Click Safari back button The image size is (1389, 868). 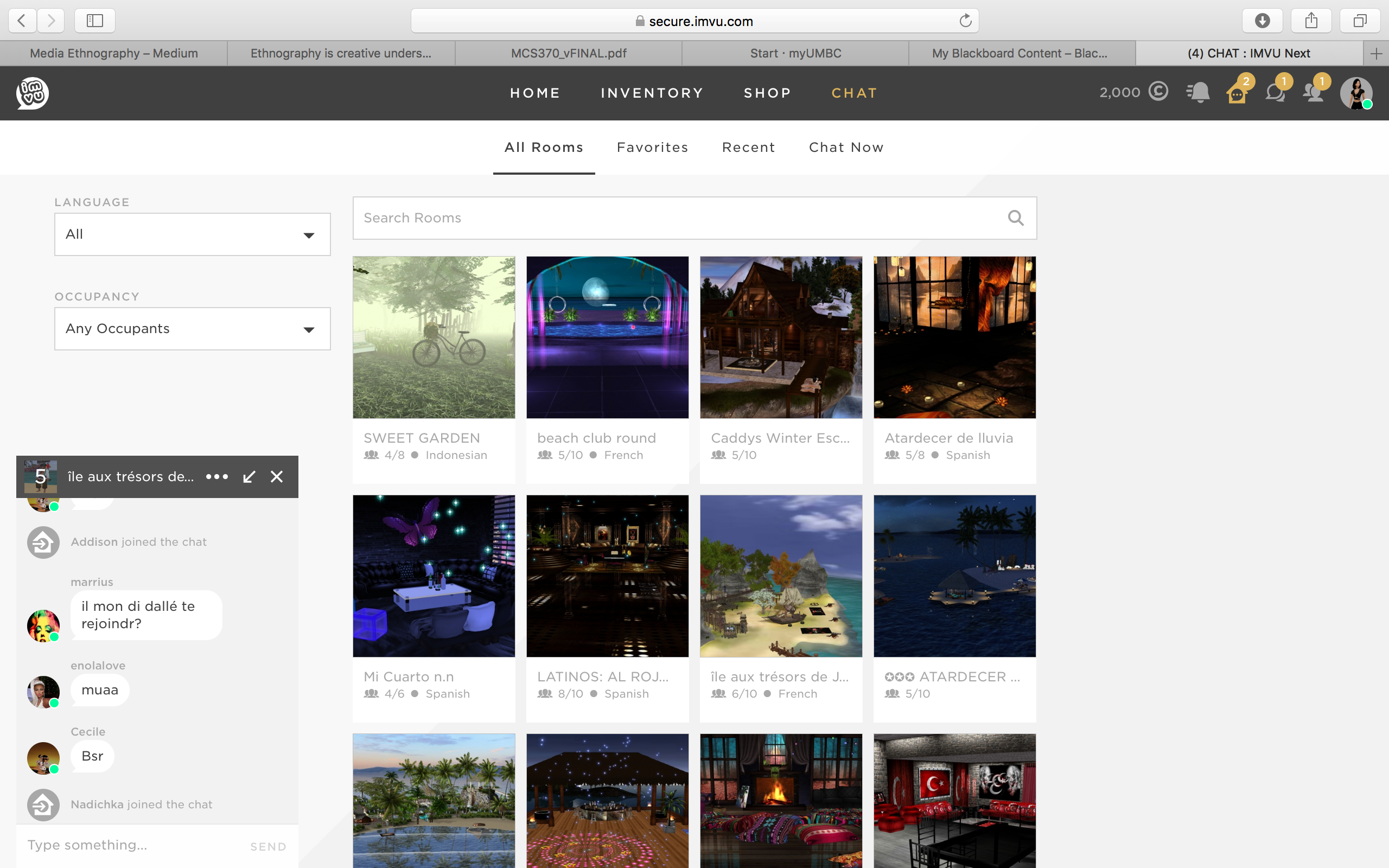click(22, 21)
